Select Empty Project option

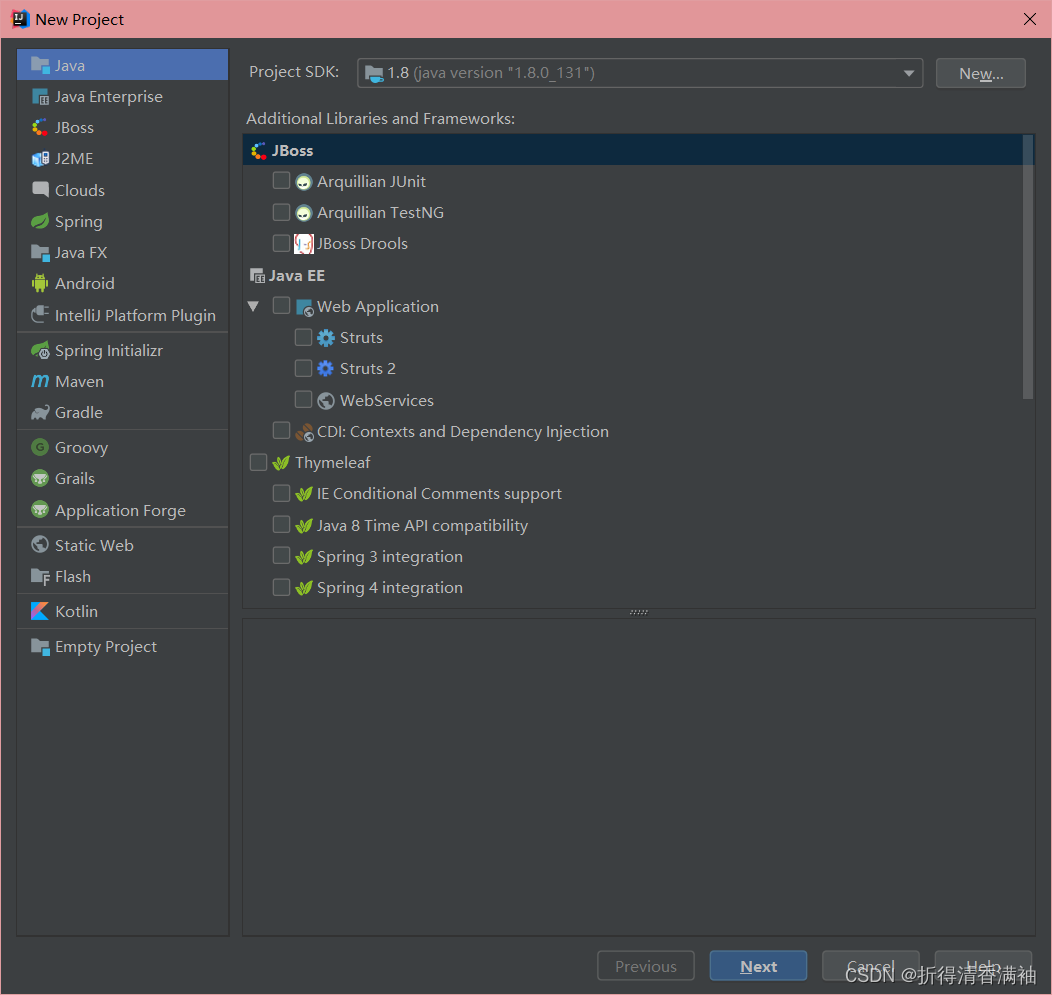pyautogui.click(x=122, y=646)
